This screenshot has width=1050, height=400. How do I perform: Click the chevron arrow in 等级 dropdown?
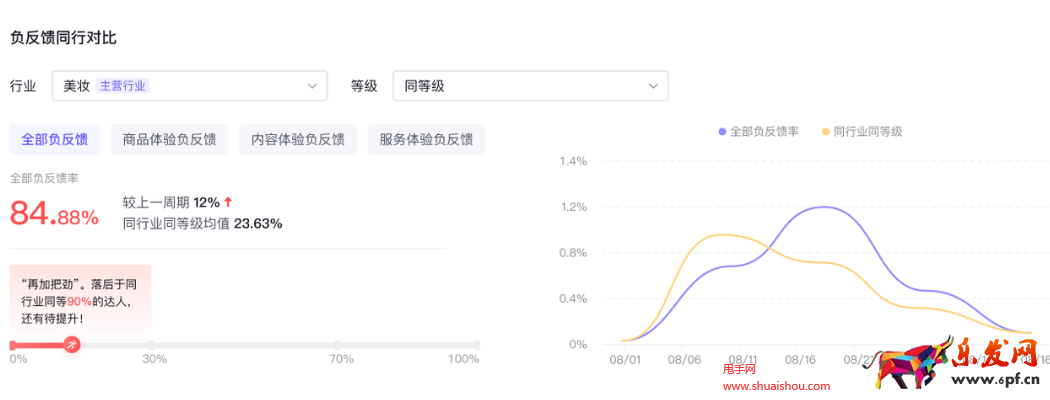[653, 86]
